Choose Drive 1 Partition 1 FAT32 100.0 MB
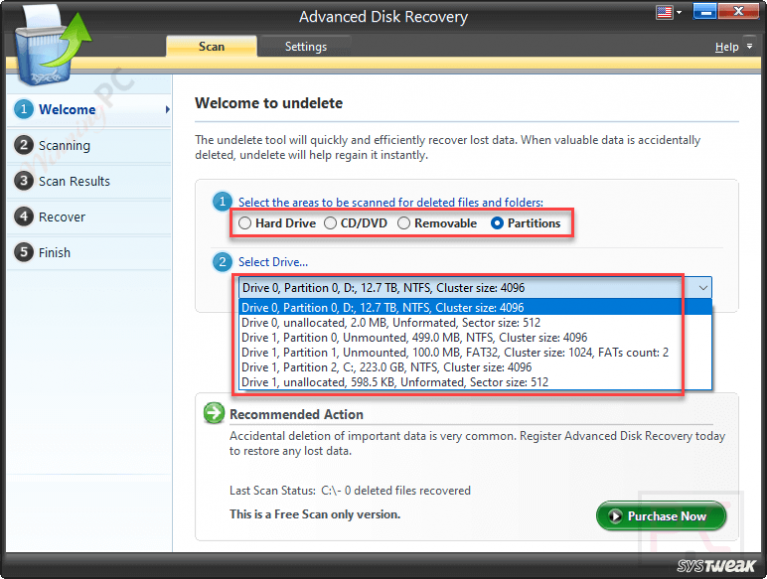Screen dimensions: 767x579 pos(474,353)
